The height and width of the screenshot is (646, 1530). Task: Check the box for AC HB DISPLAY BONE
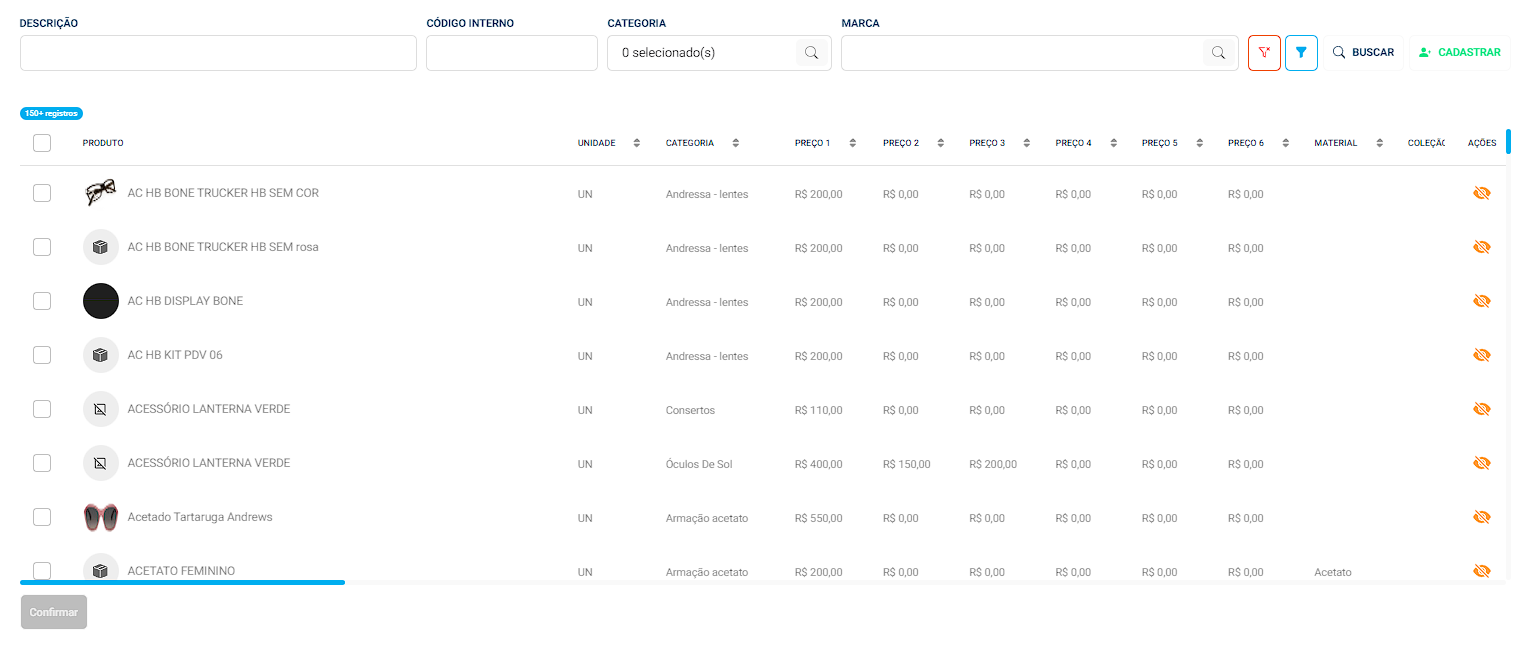[42, 301]
